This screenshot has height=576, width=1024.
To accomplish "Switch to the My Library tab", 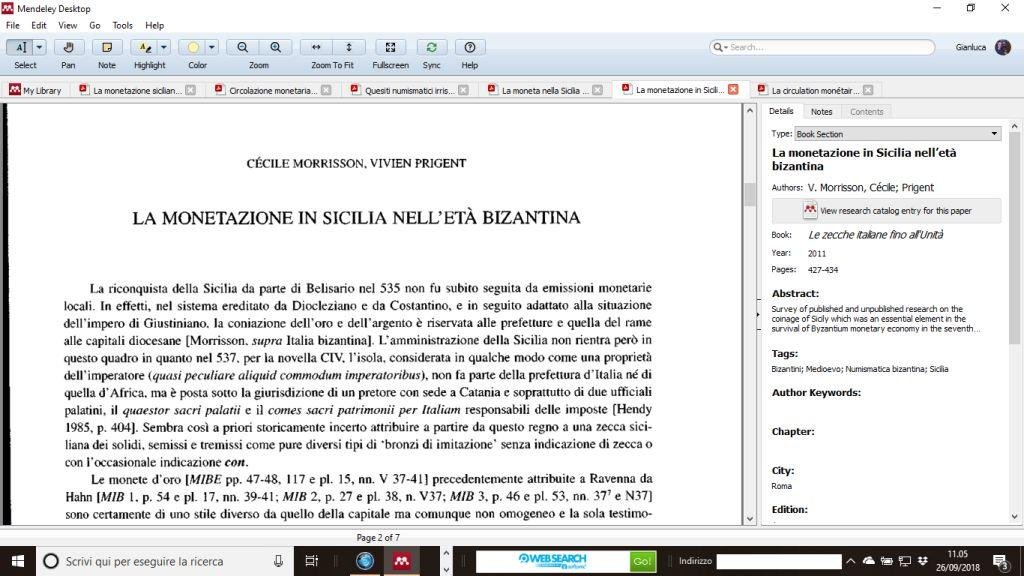I will (35, 90).
